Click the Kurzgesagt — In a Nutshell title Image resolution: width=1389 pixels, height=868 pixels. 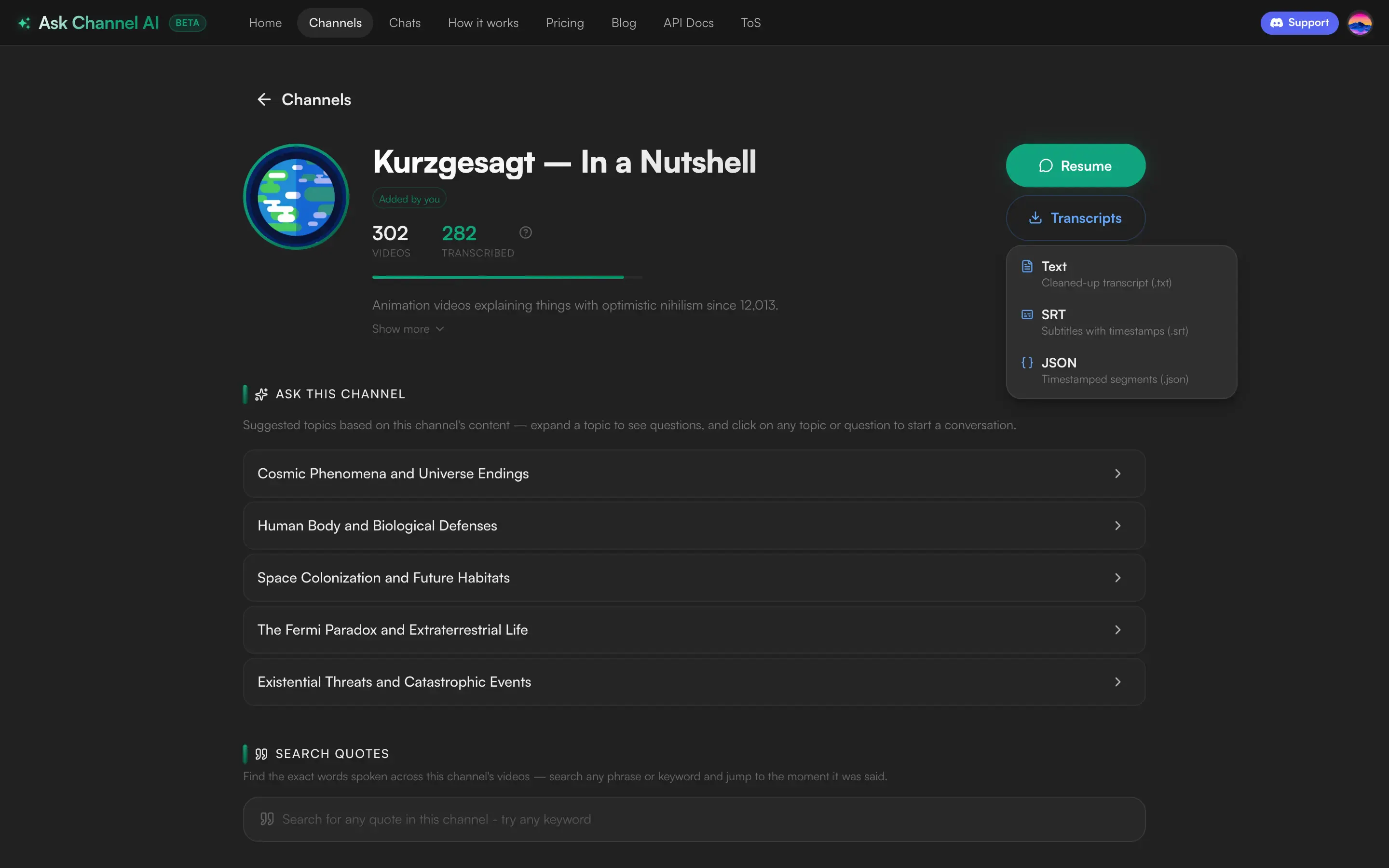[x=564, y=162]
